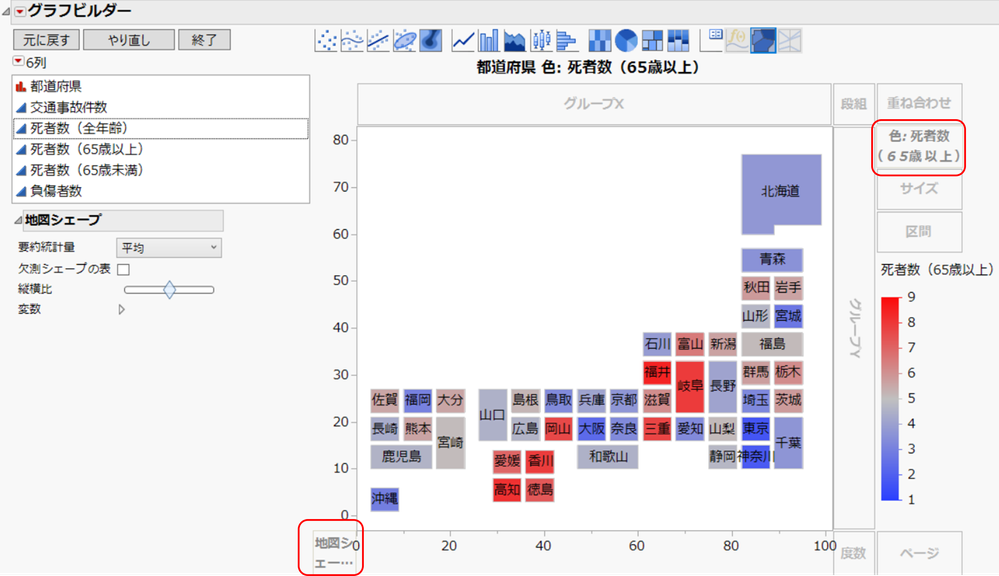The width and height of the screenshot is (999, 576).
Task: Toggle the 欠測シェープの表 checkbox
Action: pyautogui.click(x=124, y=270)
